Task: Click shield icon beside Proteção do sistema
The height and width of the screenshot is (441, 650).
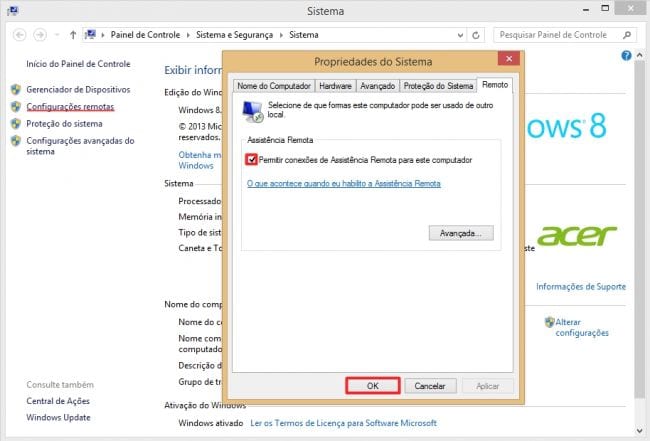Action: 16,124
